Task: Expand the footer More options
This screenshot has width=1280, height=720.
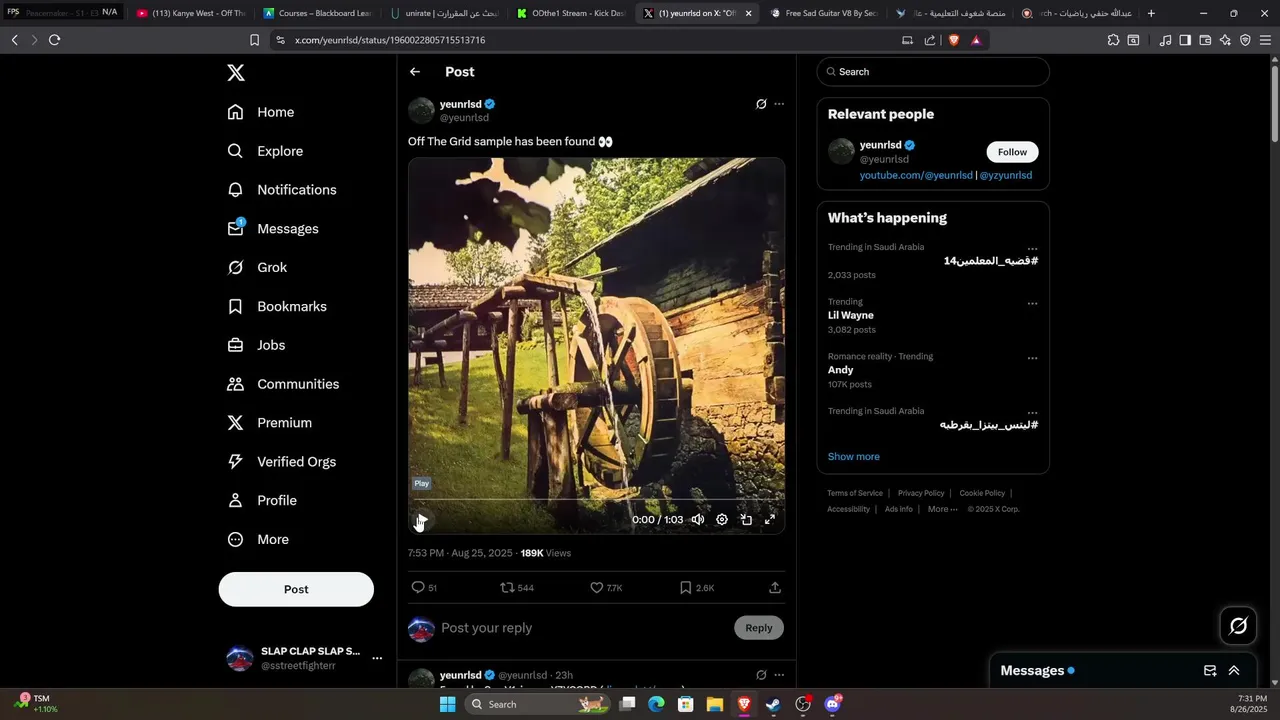Action: 942,509
